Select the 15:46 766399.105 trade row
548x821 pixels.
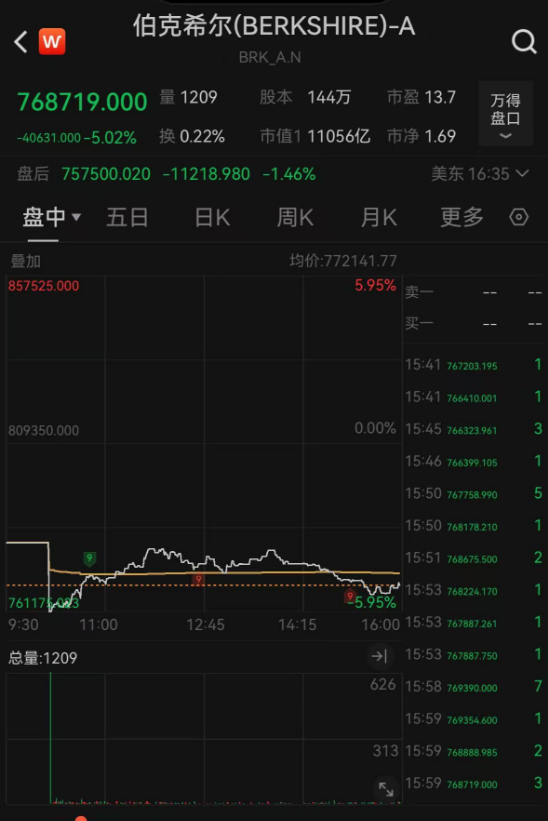click(x=474, y=461)
